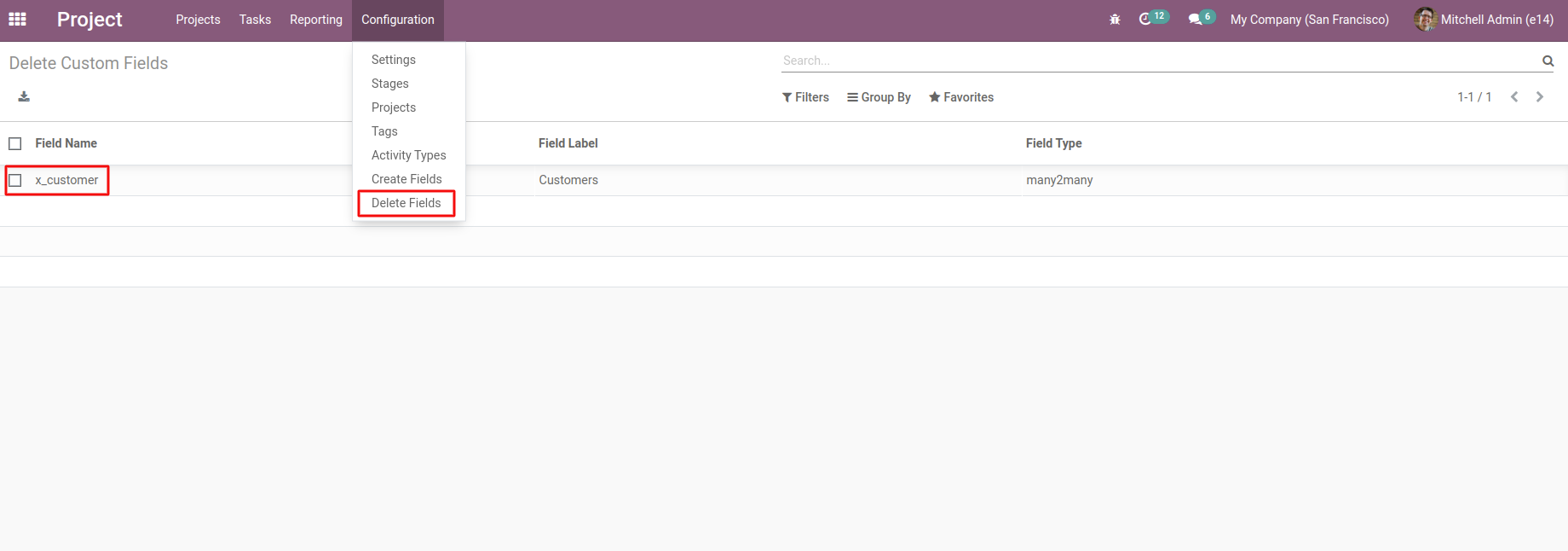Open the x_customer field row
The width and height of the screenshot is (1568, 551).
point(784,180)
